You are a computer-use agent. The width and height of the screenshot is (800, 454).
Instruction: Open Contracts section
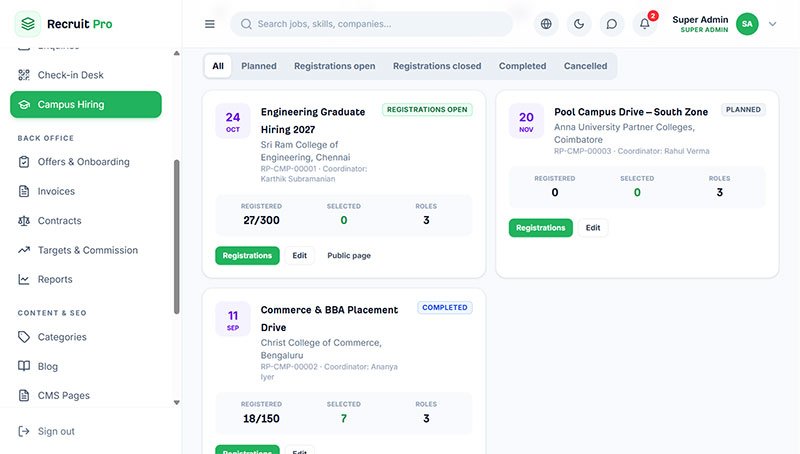(86, 221)
